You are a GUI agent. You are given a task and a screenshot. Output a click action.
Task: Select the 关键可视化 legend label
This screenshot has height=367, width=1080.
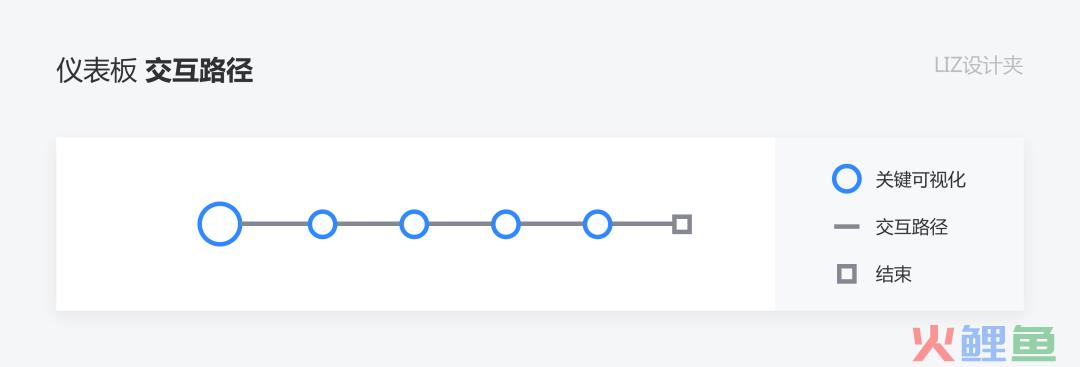tap(921, 180)
